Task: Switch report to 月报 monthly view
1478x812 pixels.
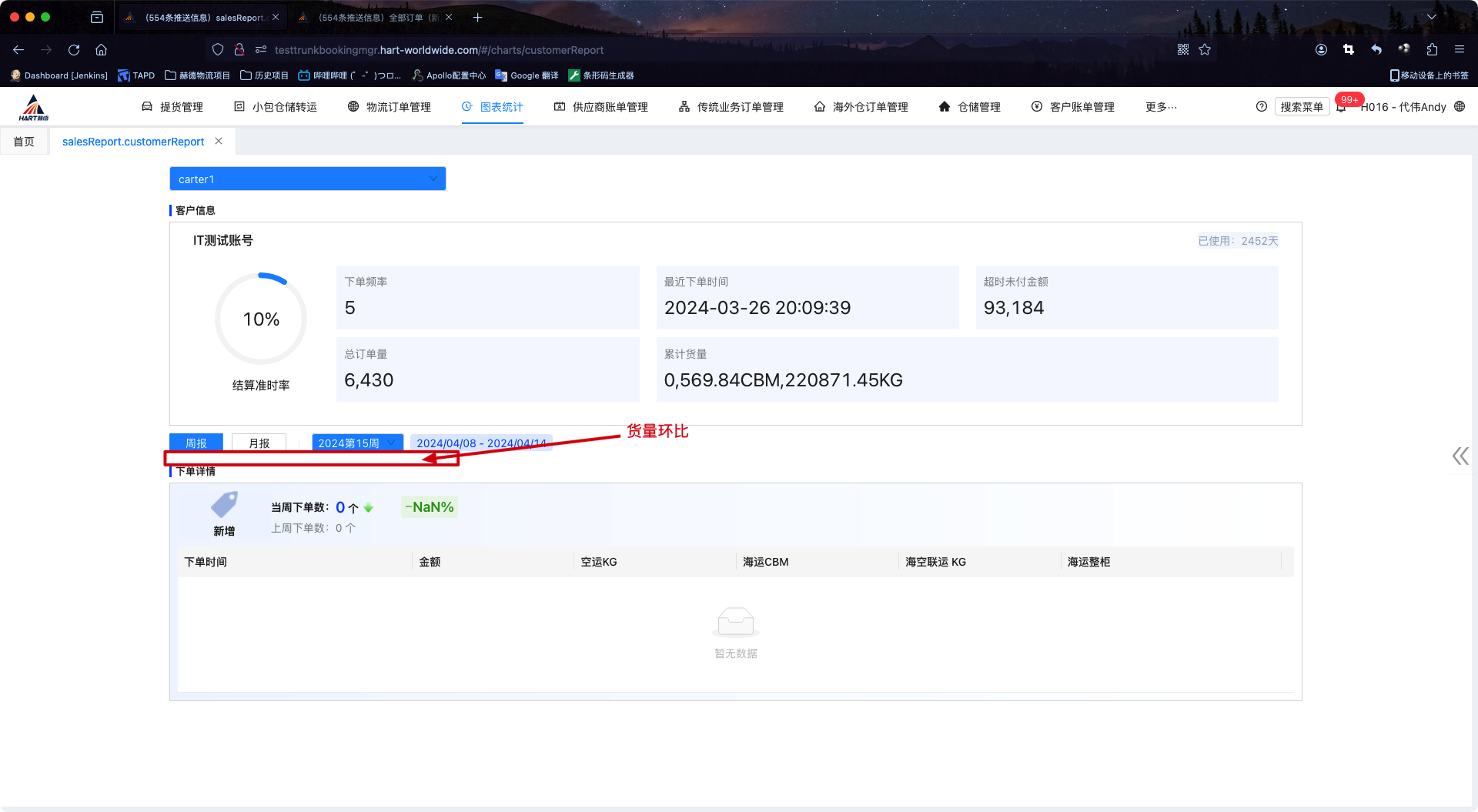Action: point(259,443)
